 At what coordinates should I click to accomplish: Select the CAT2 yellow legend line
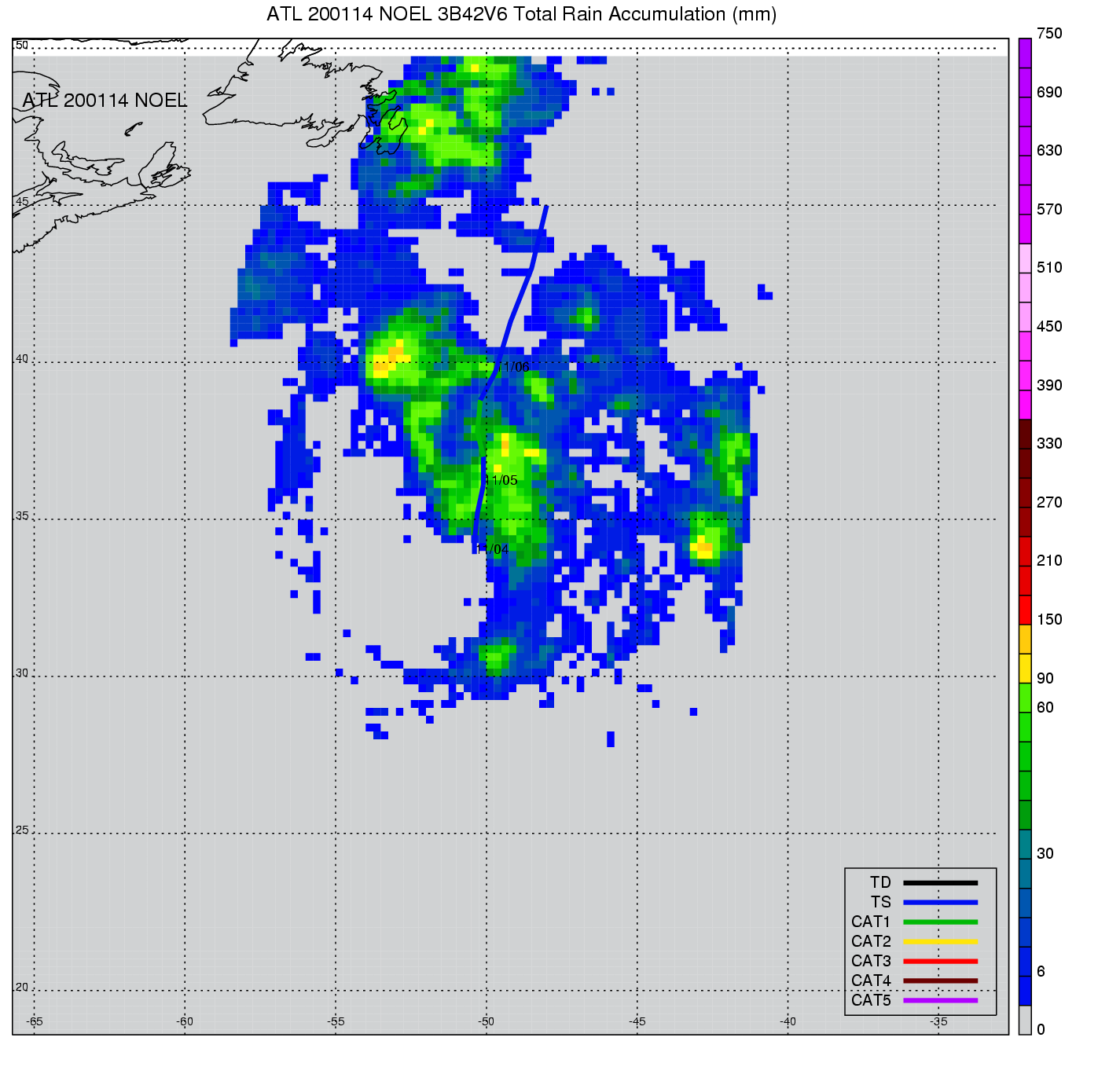pyautogui.click(x=940, y=941)
